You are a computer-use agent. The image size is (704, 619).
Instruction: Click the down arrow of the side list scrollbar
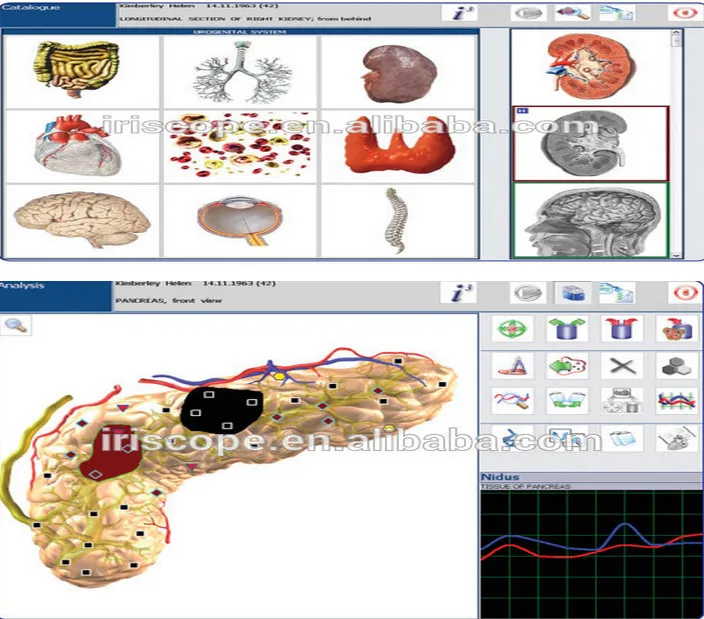676,255
